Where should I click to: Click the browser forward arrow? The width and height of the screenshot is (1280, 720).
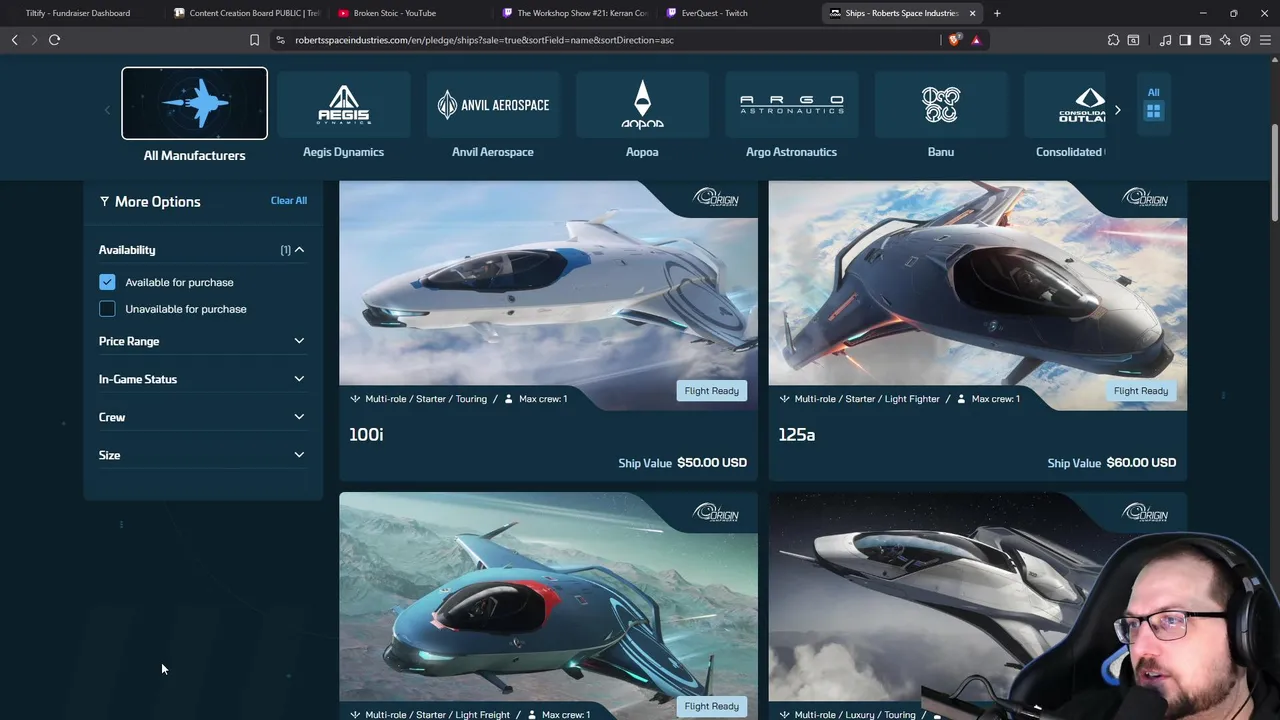click(34, 40)
